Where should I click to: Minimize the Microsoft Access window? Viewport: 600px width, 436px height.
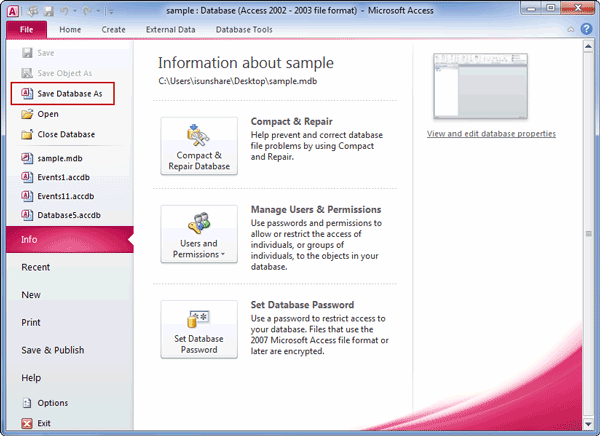(531, 8)
